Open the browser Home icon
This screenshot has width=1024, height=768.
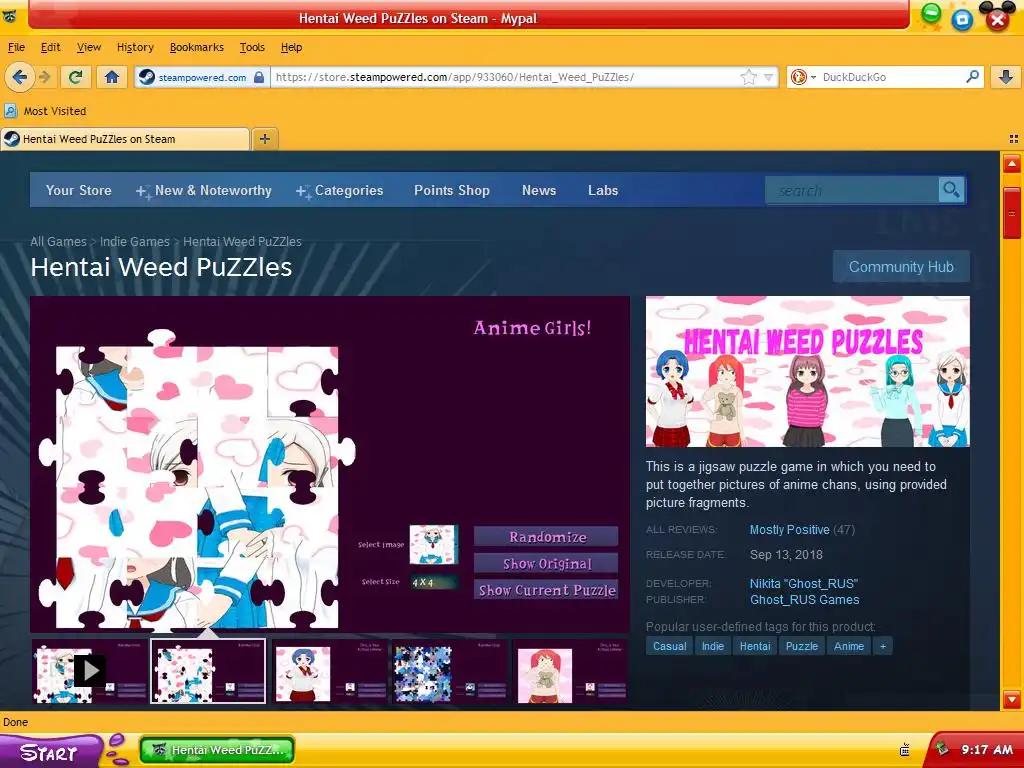point(112,77)
